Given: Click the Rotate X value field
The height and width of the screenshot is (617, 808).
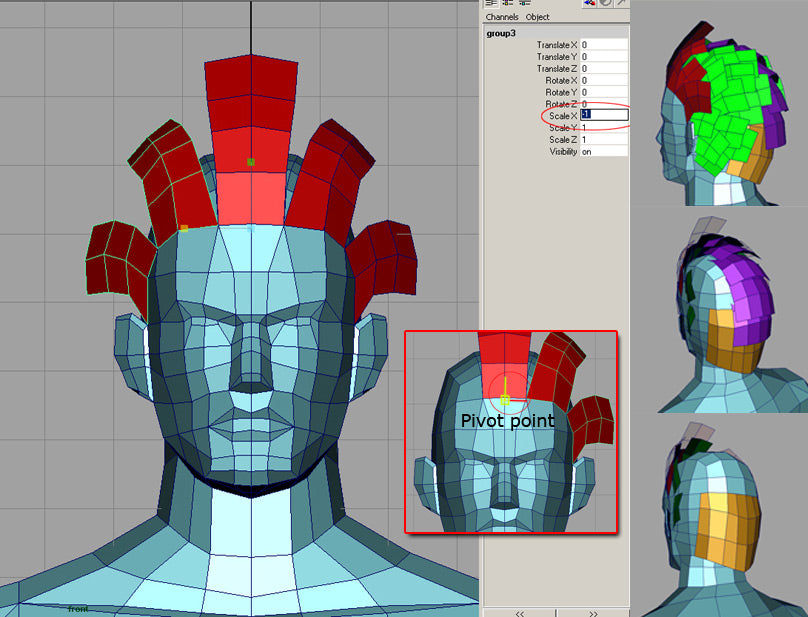Looking at the screenshot, I should (604, 80).
